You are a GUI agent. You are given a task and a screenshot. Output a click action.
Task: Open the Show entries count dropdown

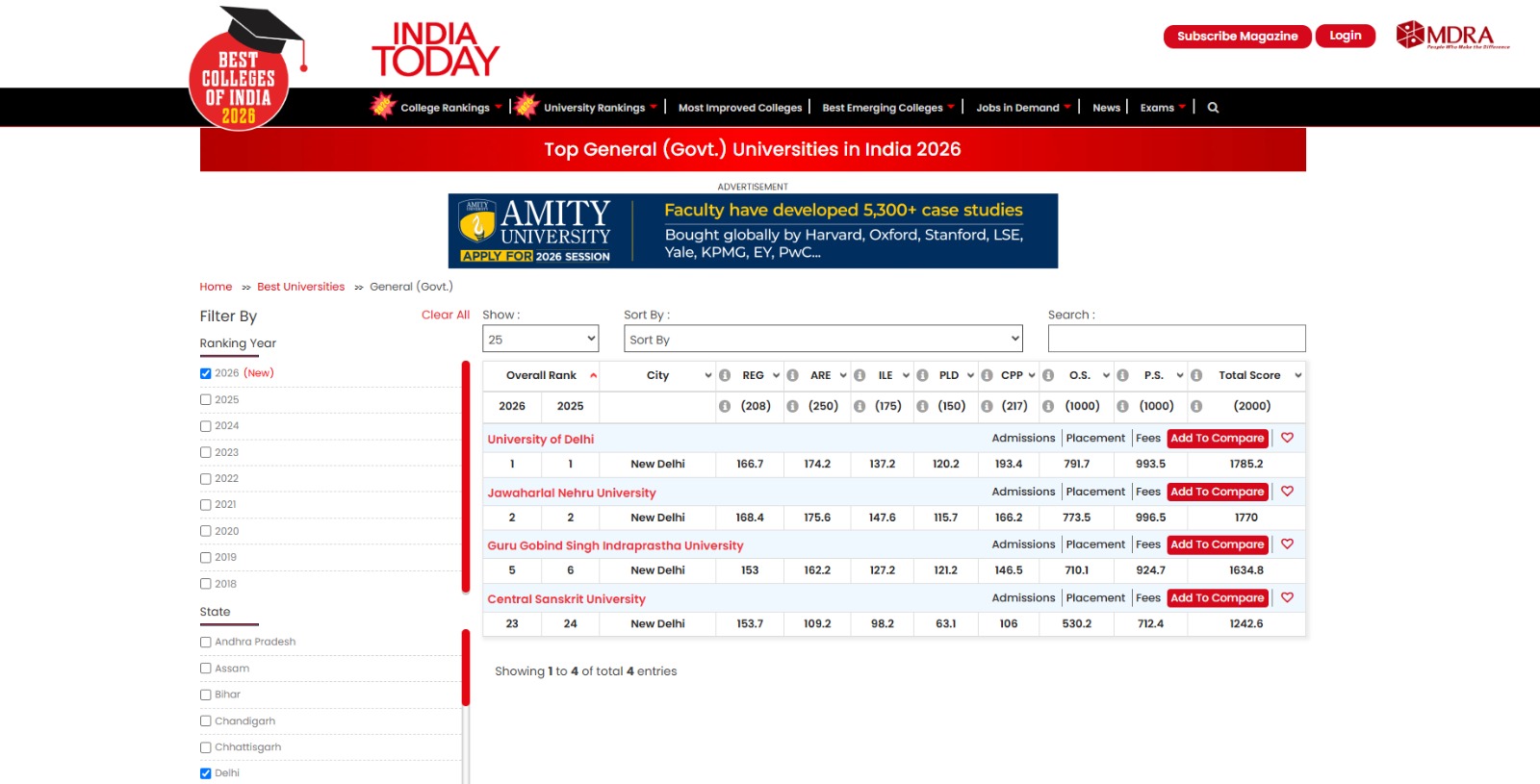tap(540, 339)
